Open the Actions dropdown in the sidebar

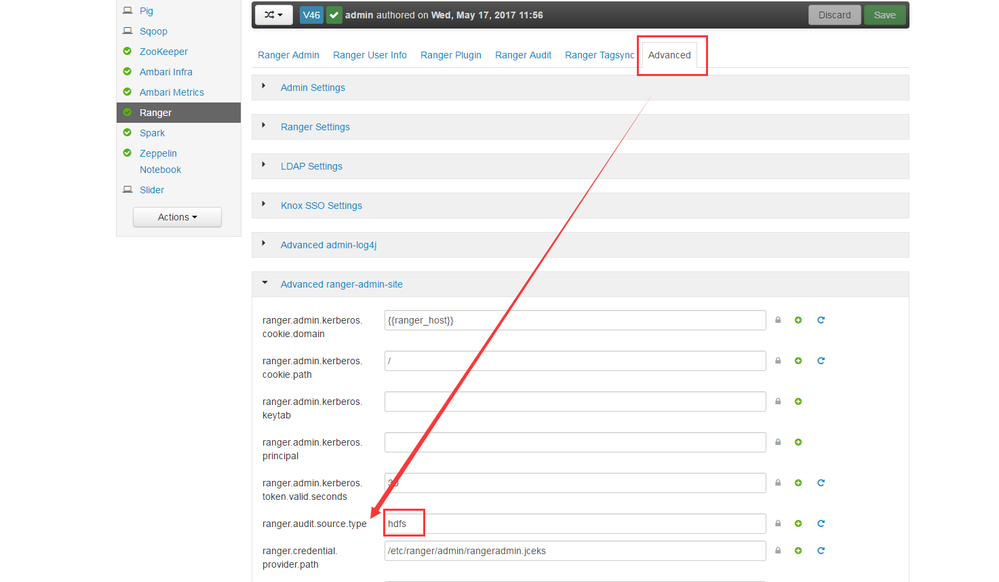[x=177, y=217]
